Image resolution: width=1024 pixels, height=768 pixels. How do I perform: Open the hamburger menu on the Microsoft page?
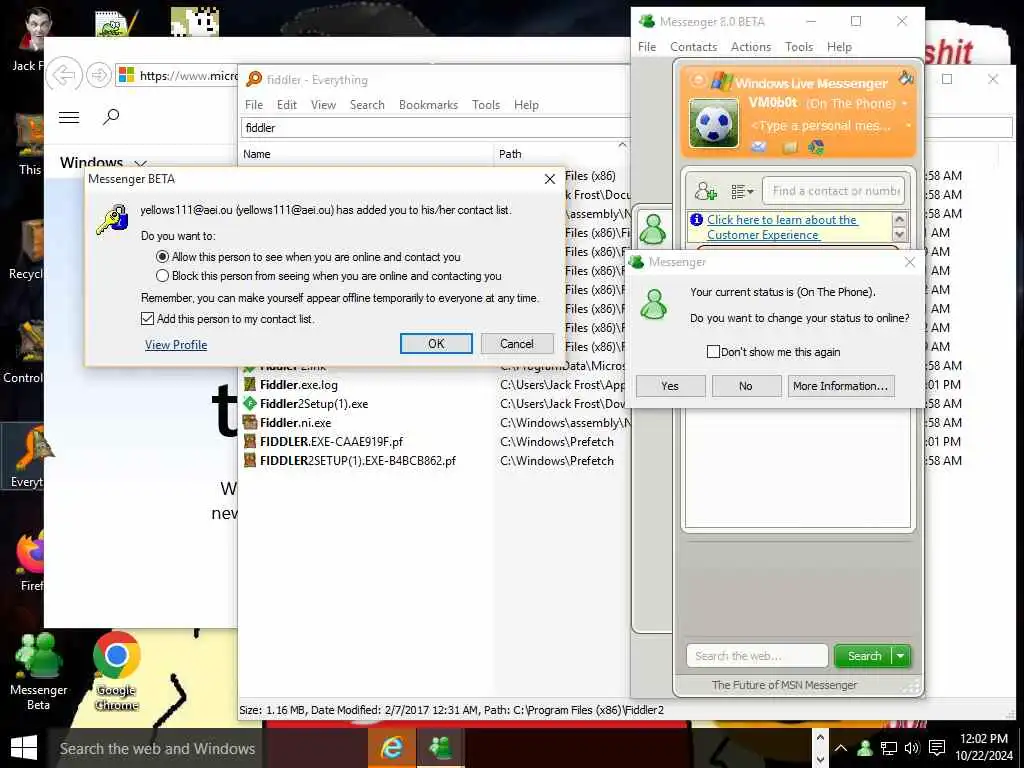tap(69, 117)
